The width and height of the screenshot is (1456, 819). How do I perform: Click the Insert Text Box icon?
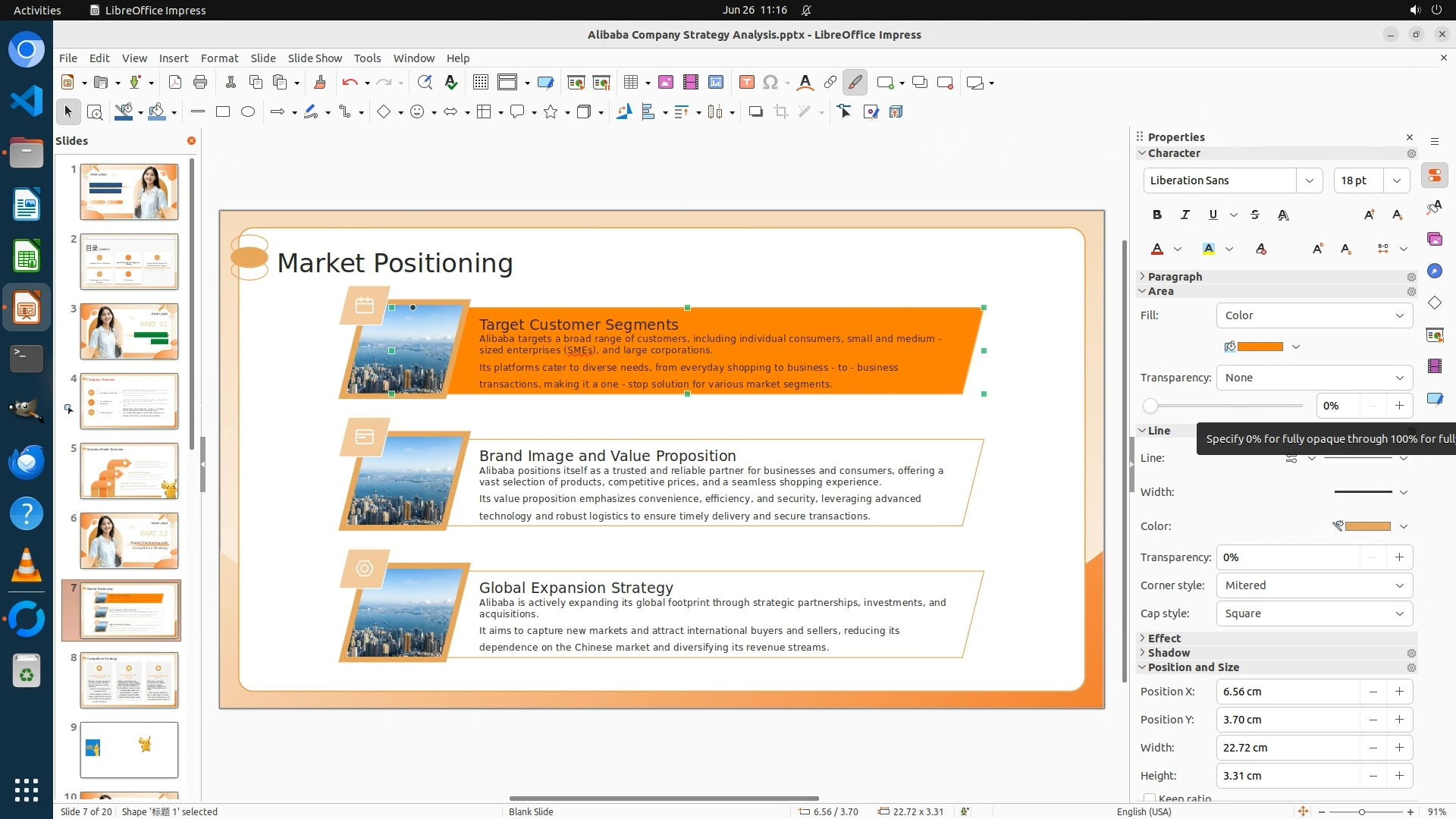tap(746, 83)
